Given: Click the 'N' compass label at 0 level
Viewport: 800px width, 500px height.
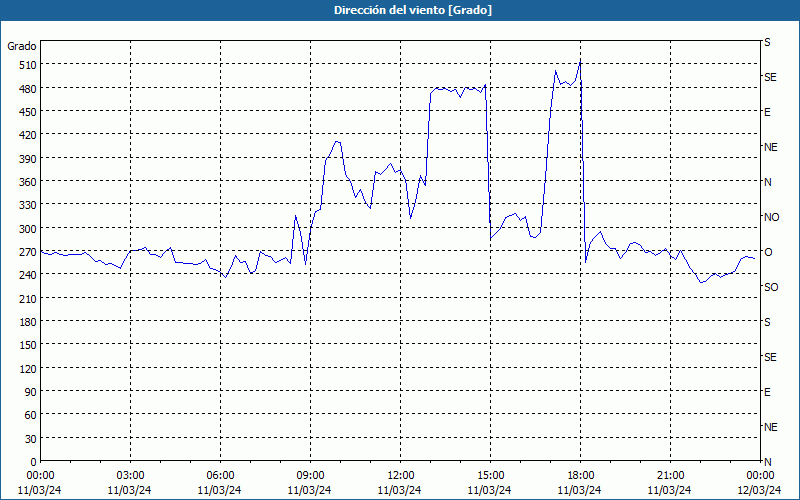Looking at the screenshot, I should click(x=767, y=462).
